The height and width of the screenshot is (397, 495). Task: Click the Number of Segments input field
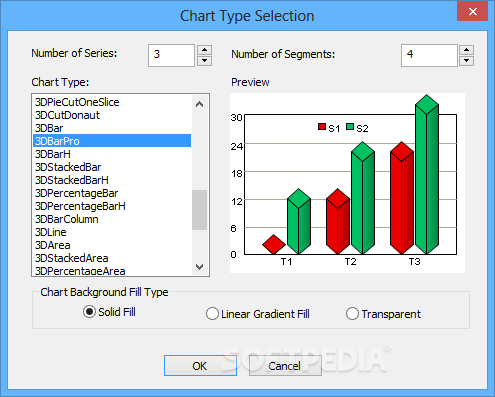[x=429, y=55]
